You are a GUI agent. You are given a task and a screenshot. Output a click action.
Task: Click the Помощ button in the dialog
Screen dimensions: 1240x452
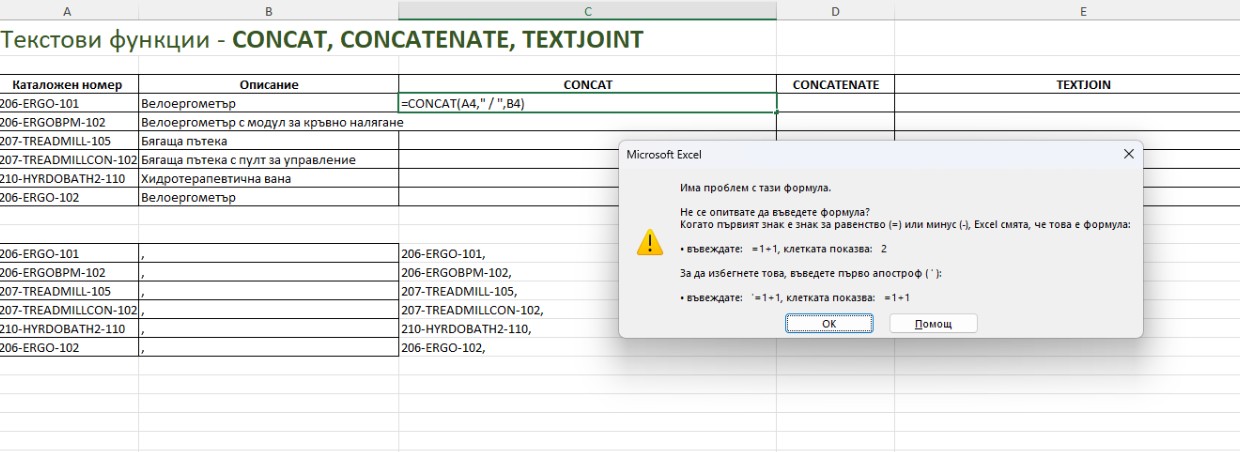pyautogui.click(x=932, y=324)
